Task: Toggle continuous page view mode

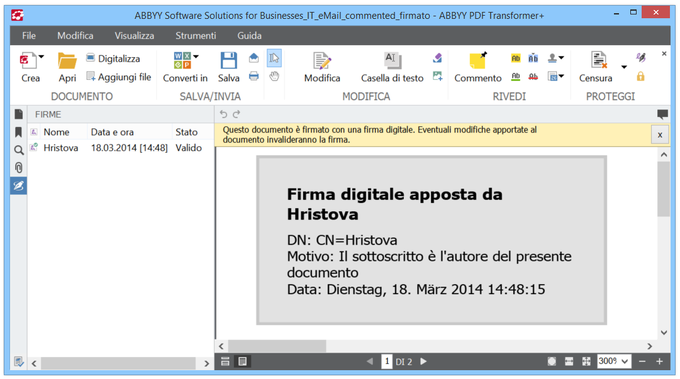Action: coord(225,361)
